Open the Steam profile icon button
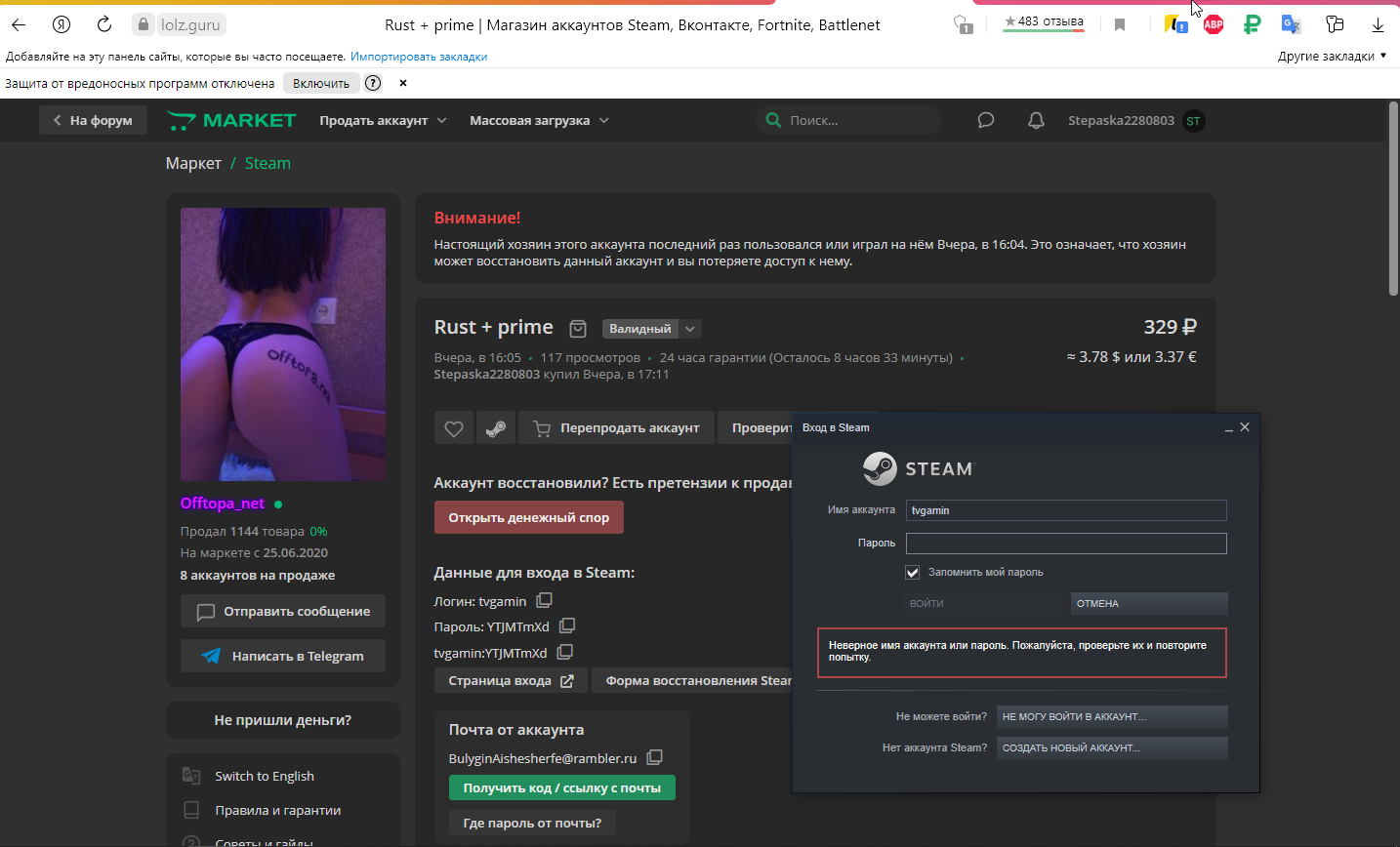Viewport: 1400px width, 847px height. click(496, 427)
